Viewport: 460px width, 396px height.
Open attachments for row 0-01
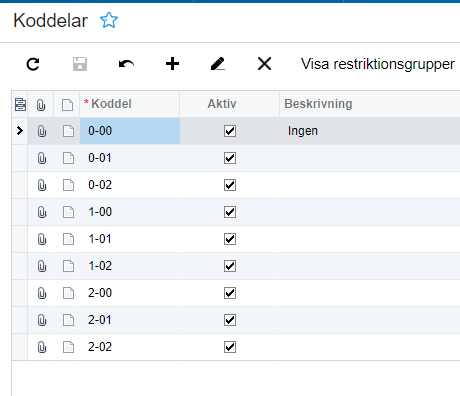coord(42,158)
